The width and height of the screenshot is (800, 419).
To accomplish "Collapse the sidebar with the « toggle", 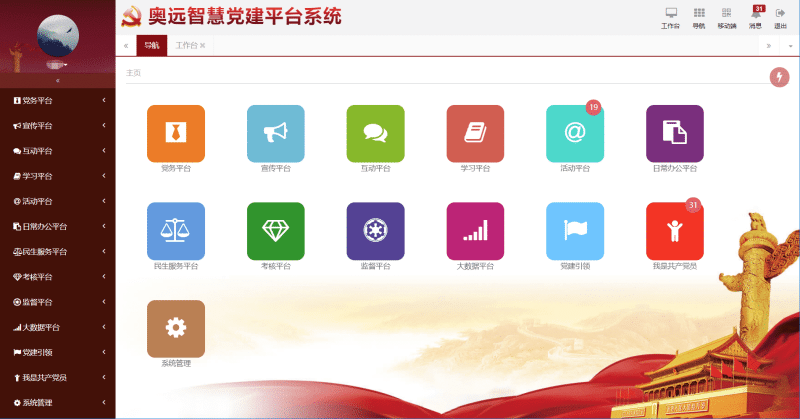I will click(x=58, y=81).
